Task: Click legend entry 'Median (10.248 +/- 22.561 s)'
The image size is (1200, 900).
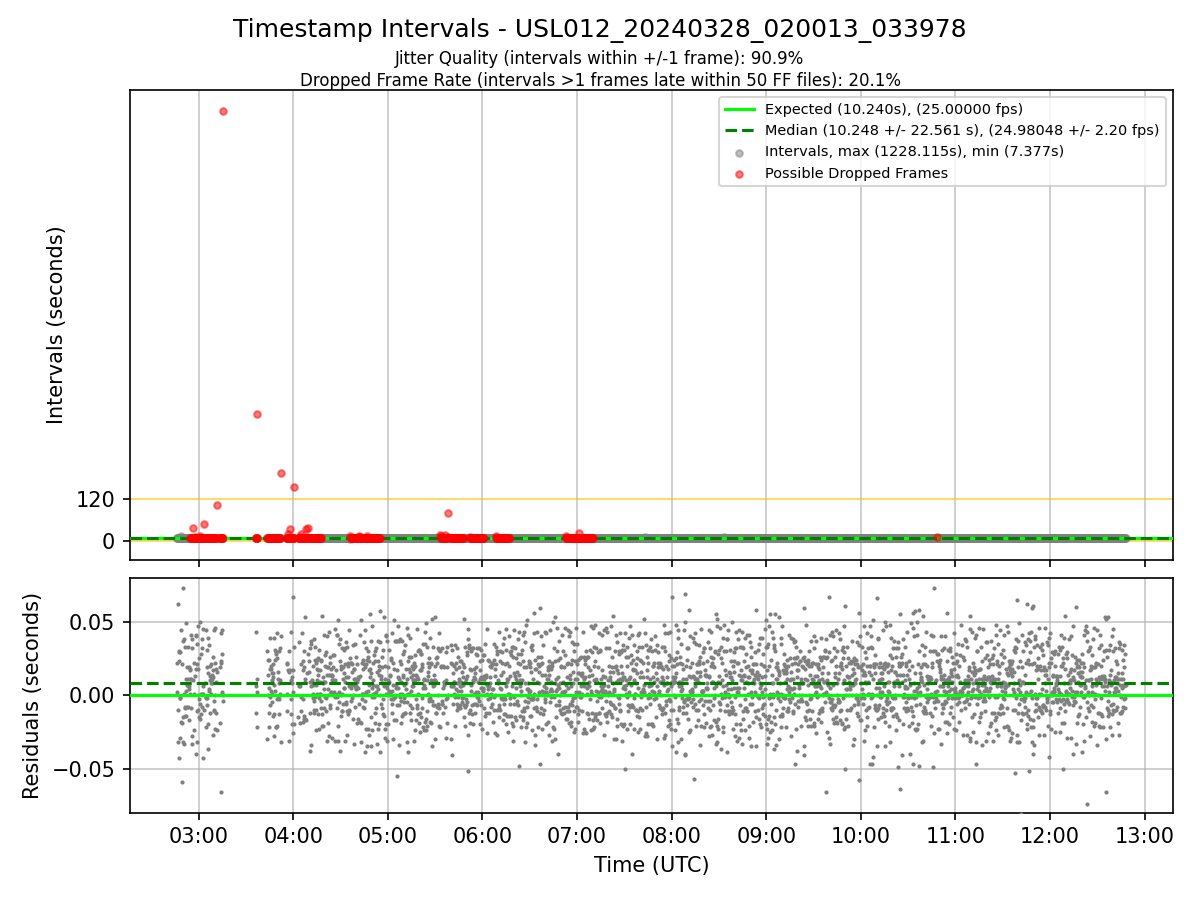Action: click(x=962, y=130)
